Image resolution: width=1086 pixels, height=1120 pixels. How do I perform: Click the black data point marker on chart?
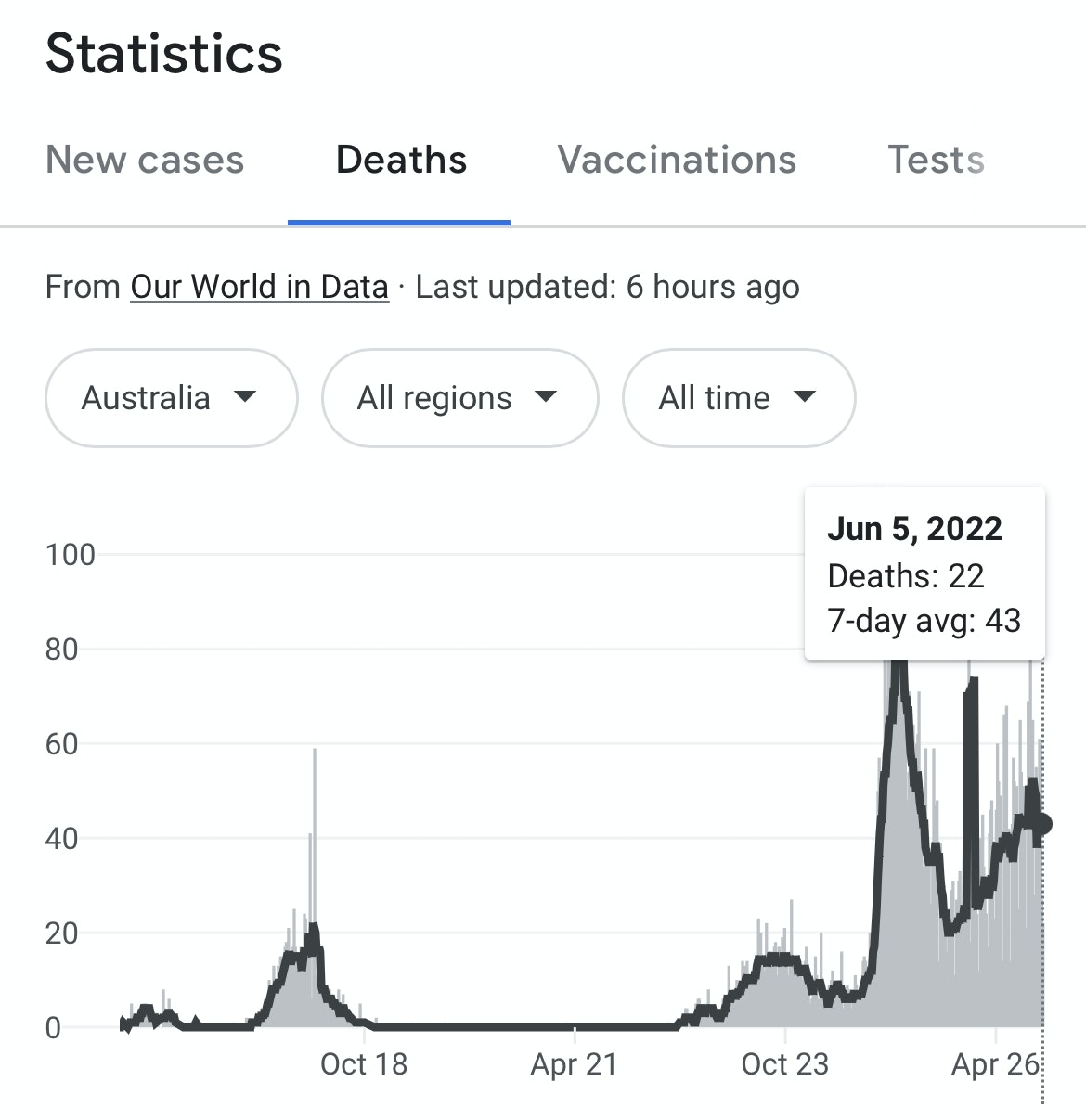(1041, 824)
